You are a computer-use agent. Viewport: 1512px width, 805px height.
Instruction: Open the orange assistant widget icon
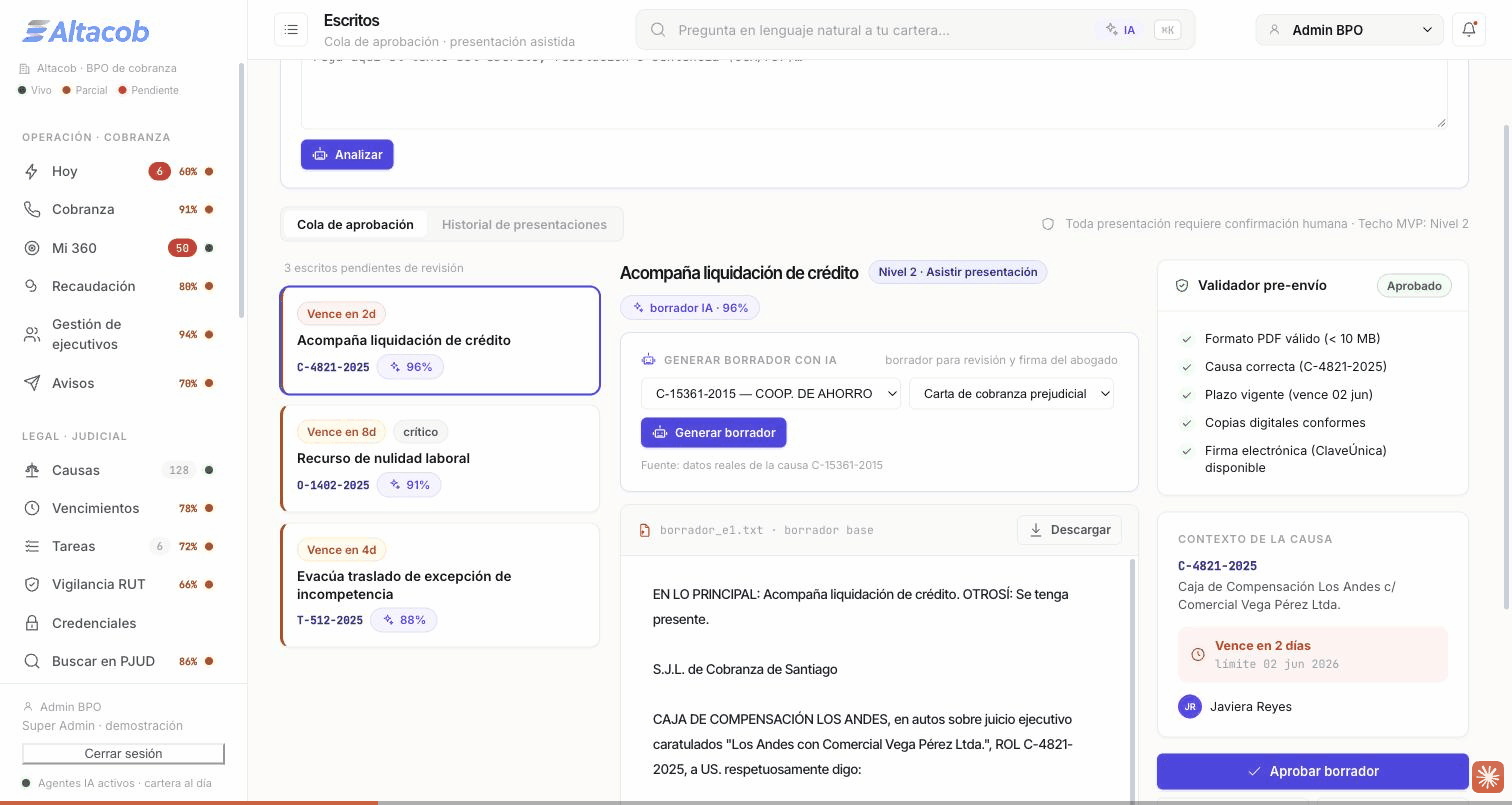[1487, 776]
